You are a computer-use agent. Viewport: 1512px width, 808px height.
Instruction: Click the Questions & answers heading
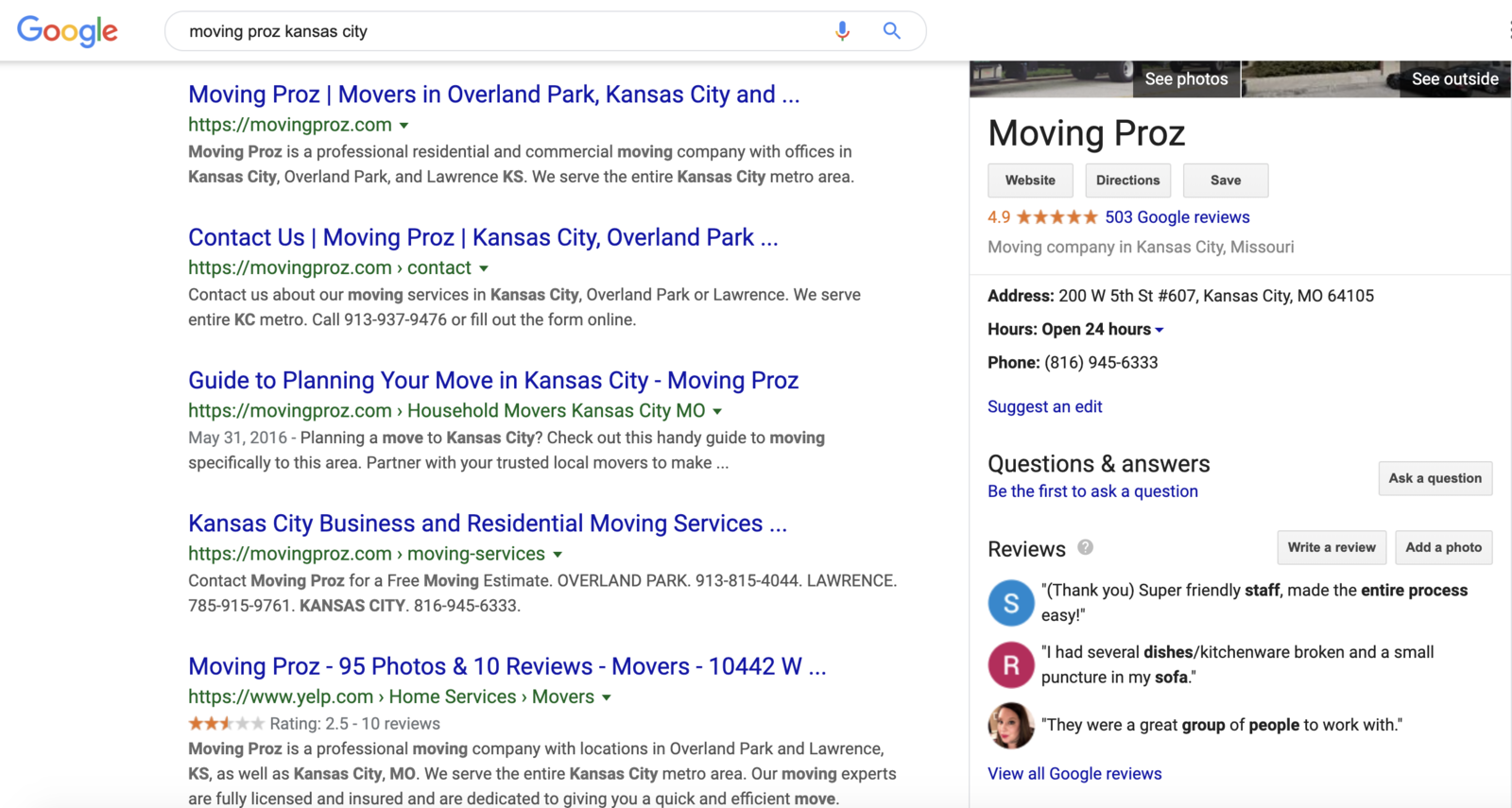tap(1098, 464)
